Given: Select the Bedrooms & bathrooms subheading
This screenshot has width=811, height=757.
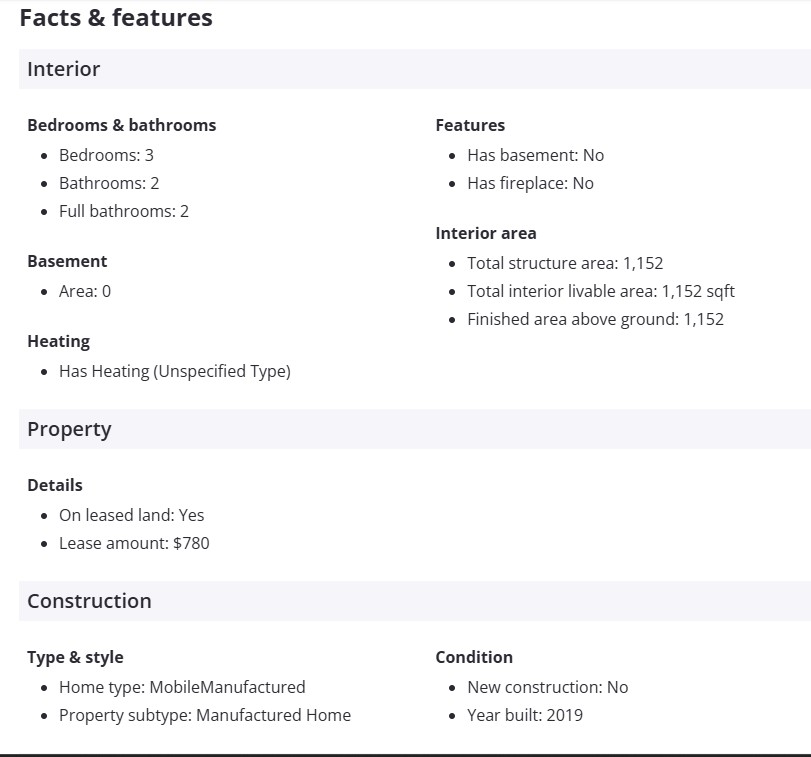Looking at the screenshot, I should click(121, 125).
